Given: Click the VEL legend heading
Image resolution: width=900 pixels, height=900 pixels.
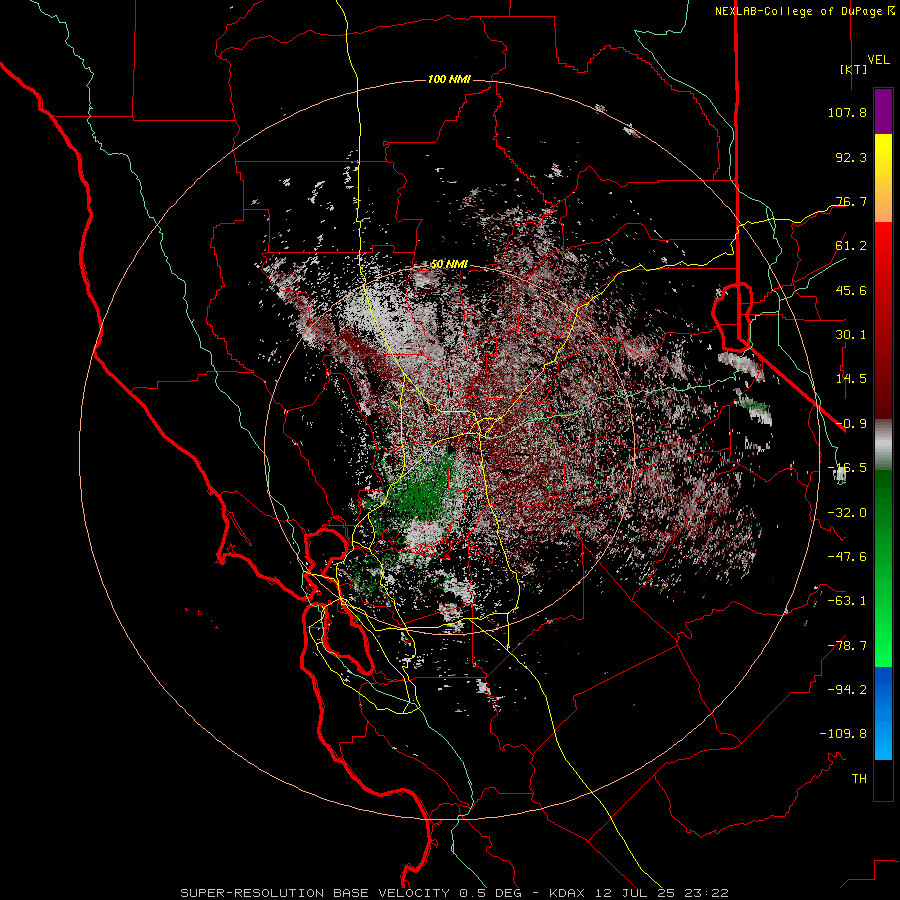Looking at the screenshot, I should (878, 60).
